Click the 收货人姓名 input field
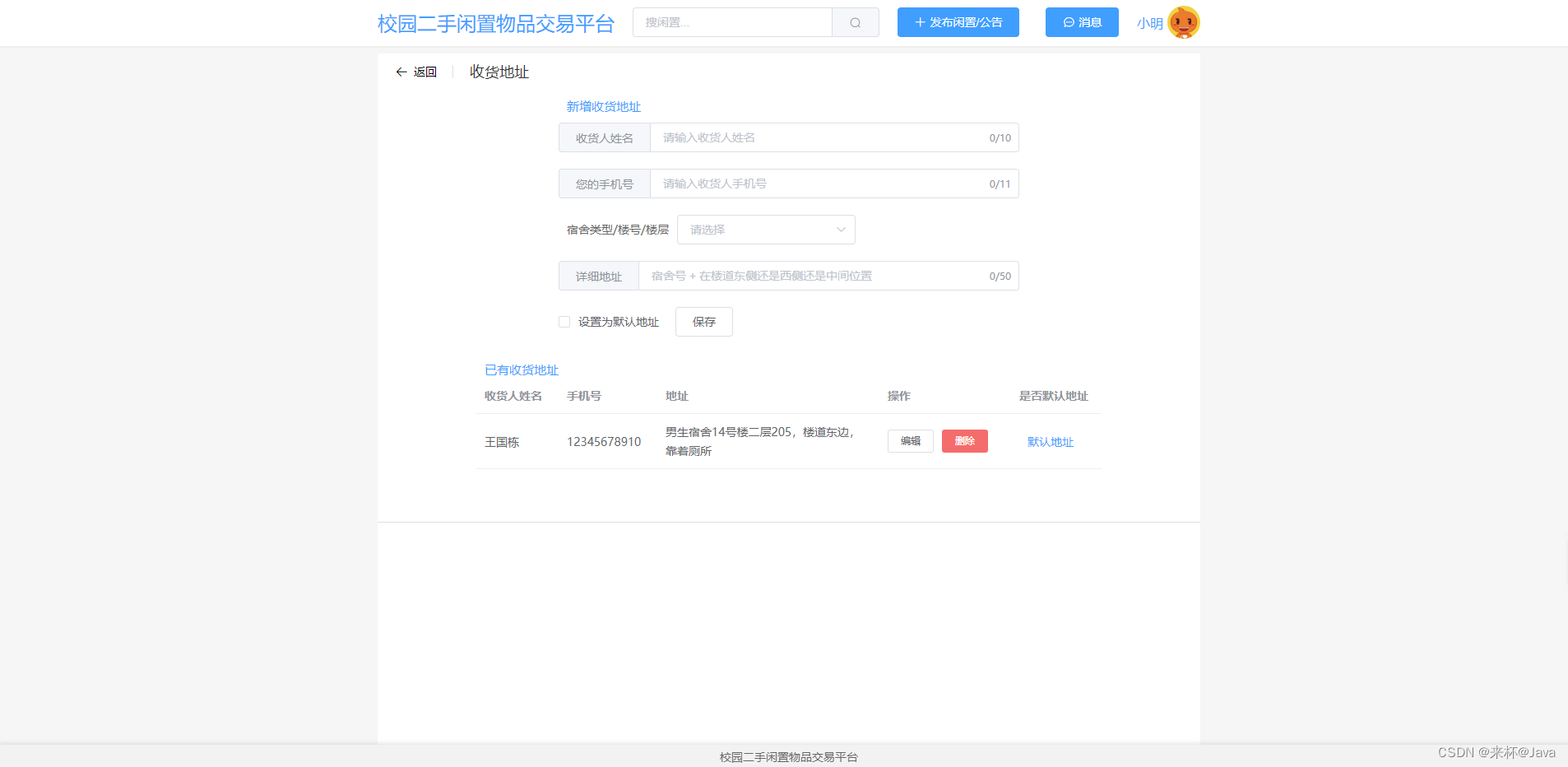Viewport: 1568px width, 767px height. (x=834, y=137)
